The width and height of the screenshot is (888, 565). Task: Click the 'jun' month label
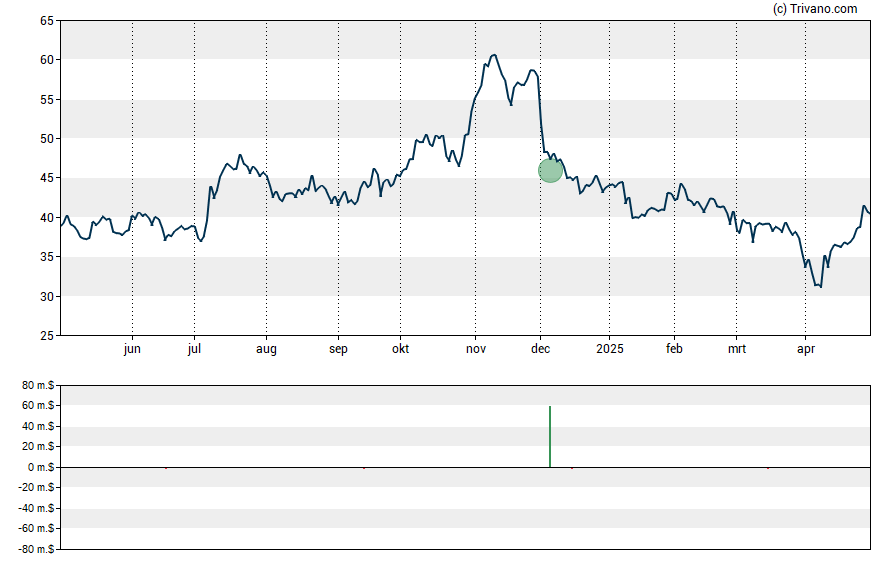132,349
